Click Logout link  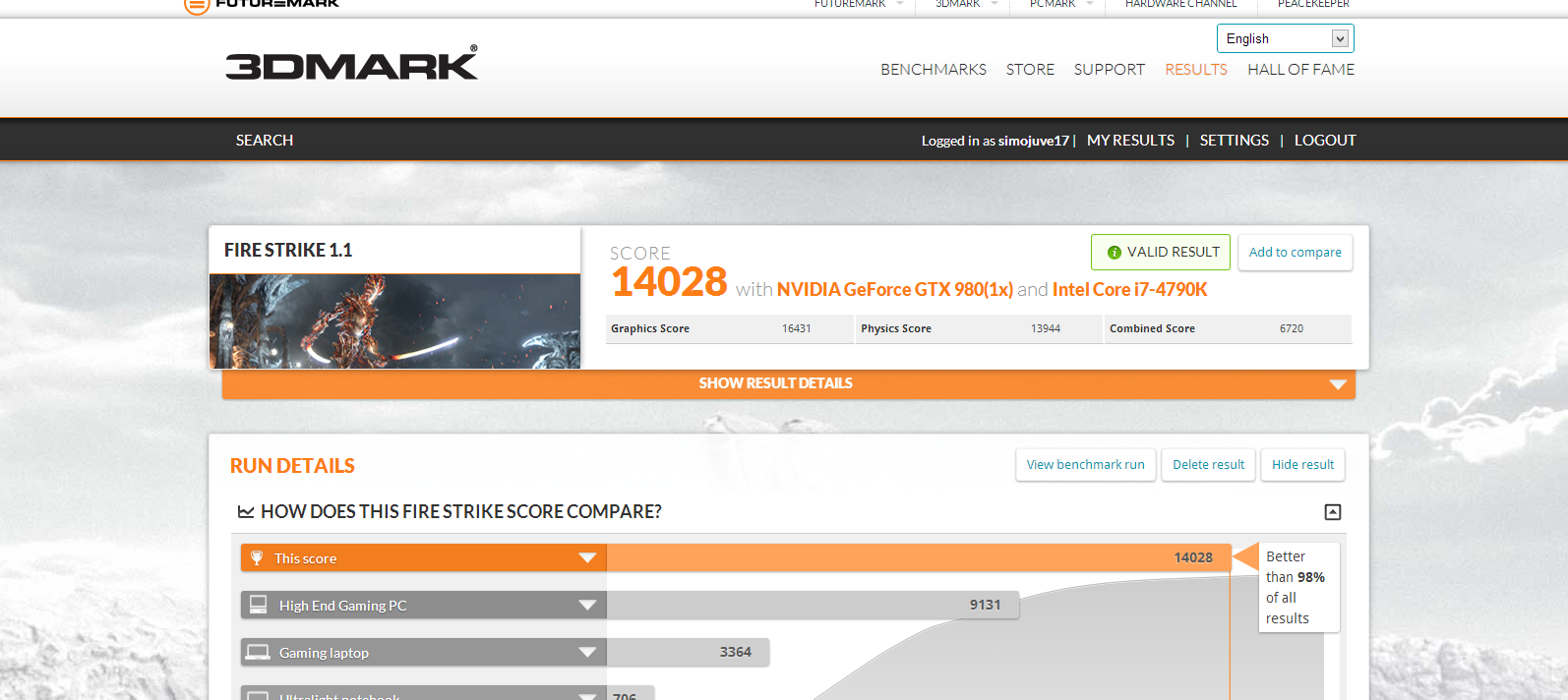pyautogui.click(x=1325, y=141)
